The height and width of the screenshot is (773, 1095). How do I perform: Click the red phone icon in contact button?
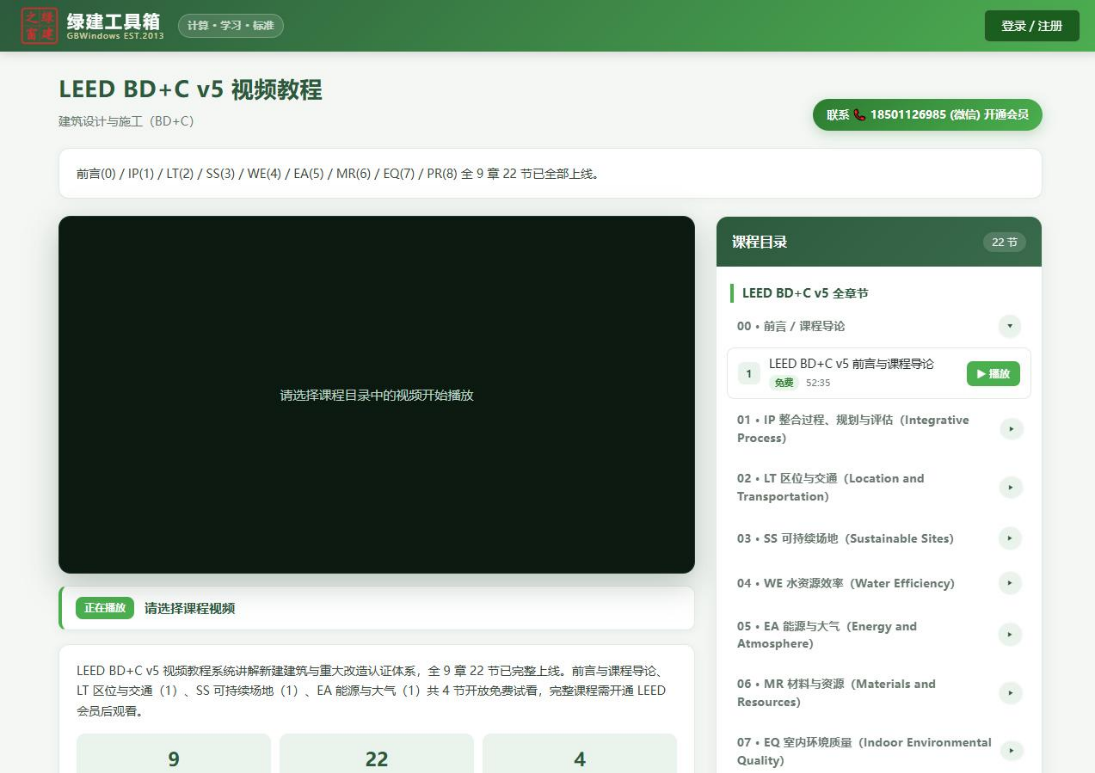[x=859, y=115]
